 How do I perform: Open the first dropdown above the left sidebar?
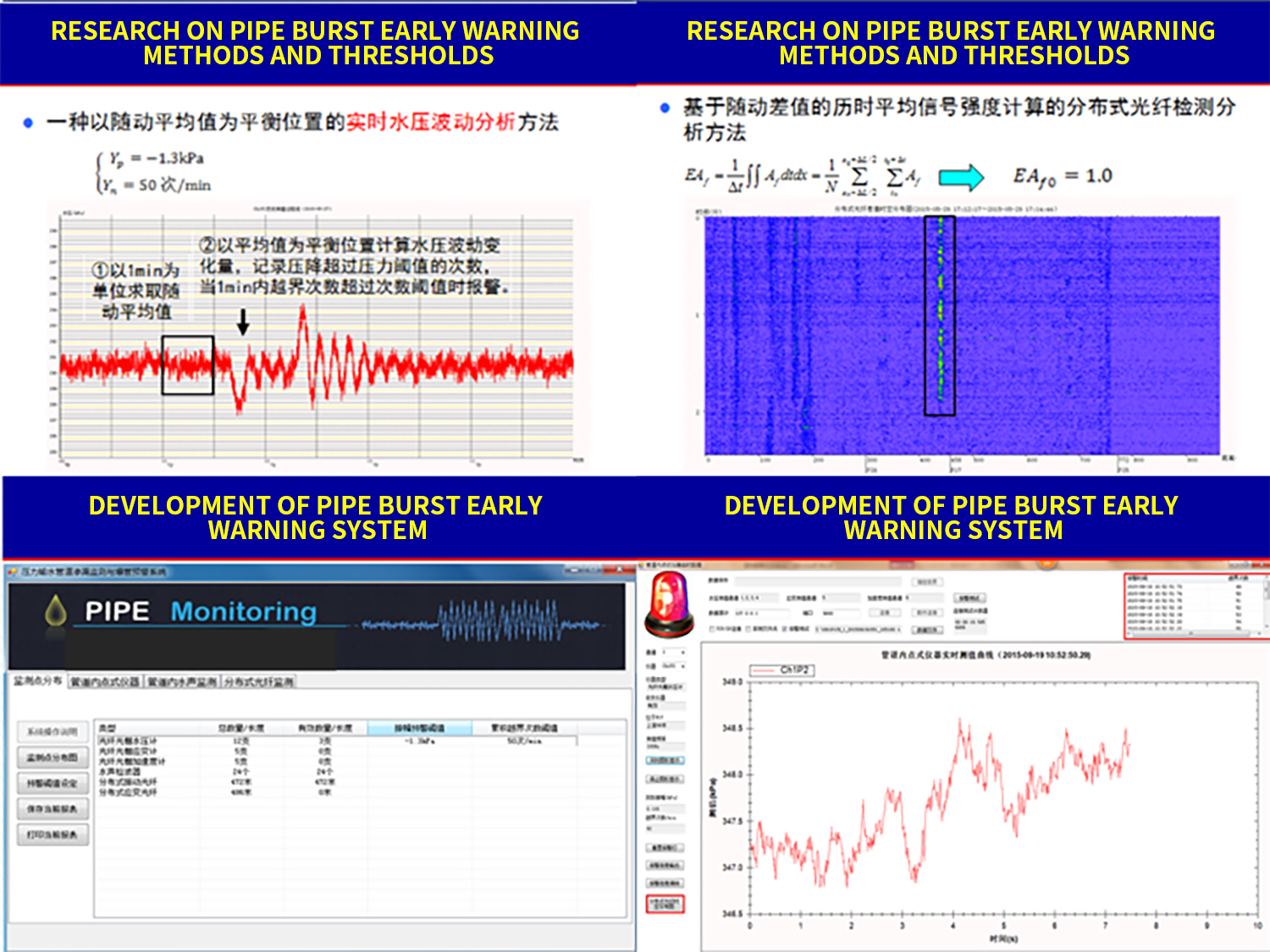tap(675, 652)
